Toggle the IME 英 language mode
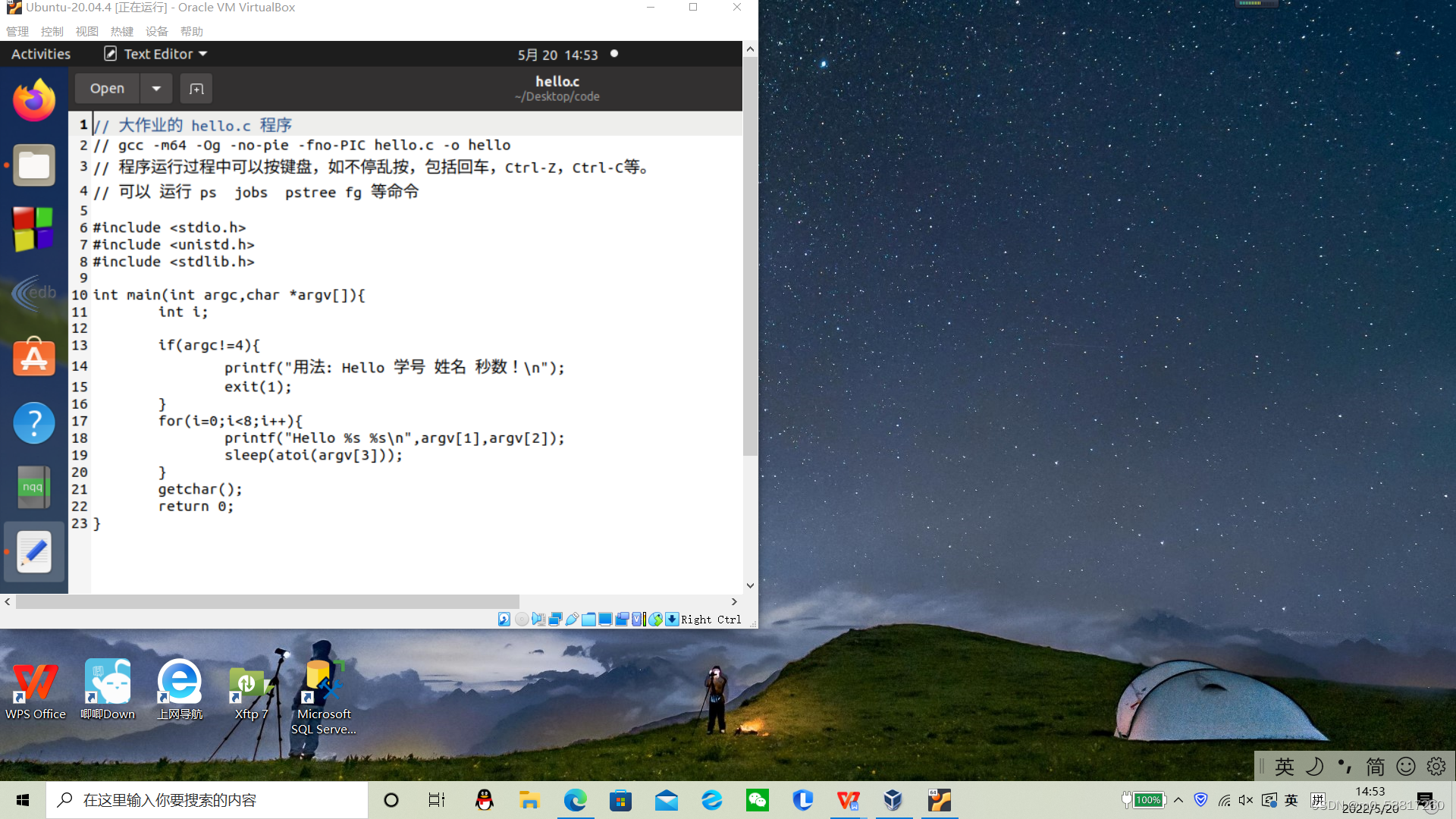The image size is (1456, 819). pyautogui.click(x=1284, y=767)
